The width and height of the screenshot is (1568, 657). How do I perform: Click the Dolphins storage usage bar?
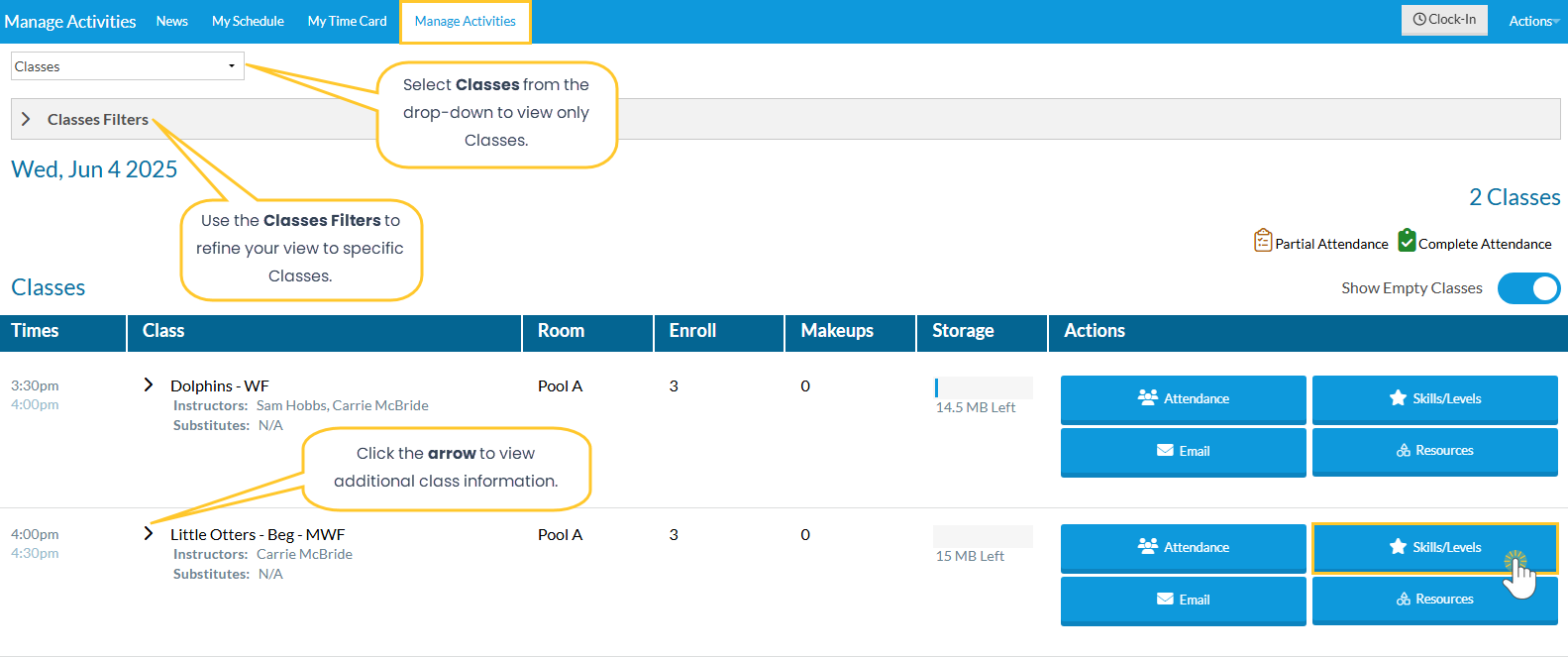(984, 387)
